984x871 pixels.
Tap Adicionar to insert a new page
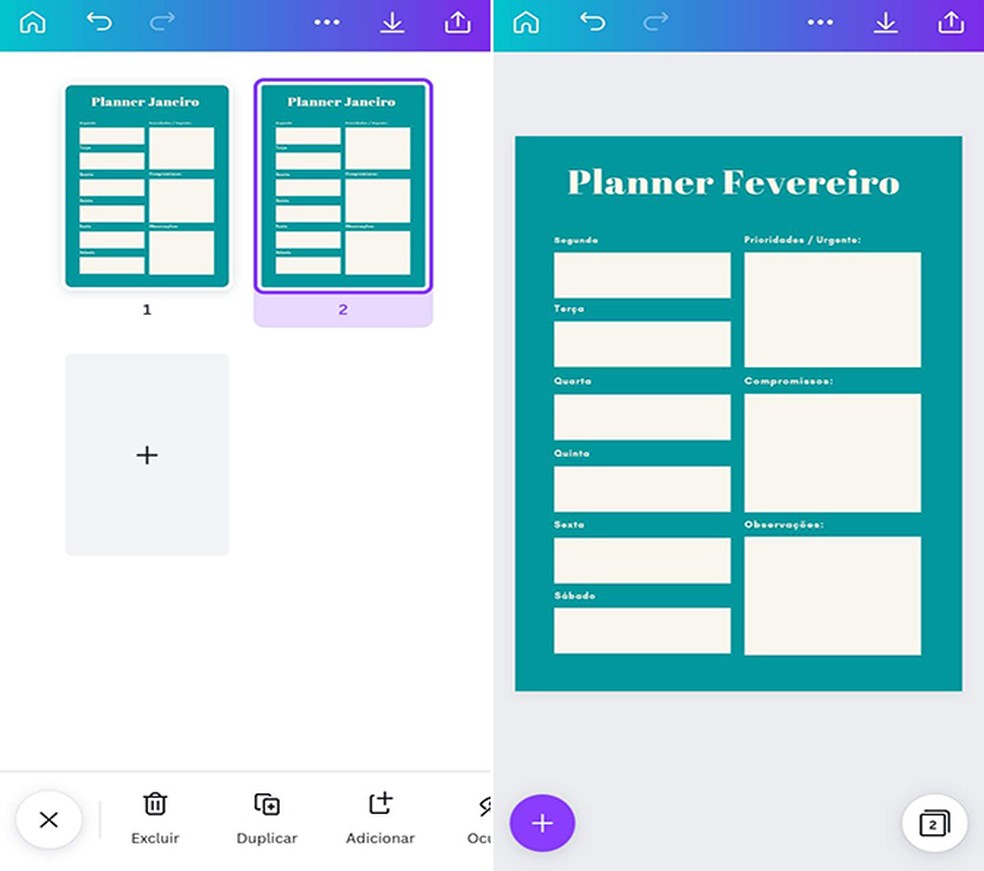(379, 820)
